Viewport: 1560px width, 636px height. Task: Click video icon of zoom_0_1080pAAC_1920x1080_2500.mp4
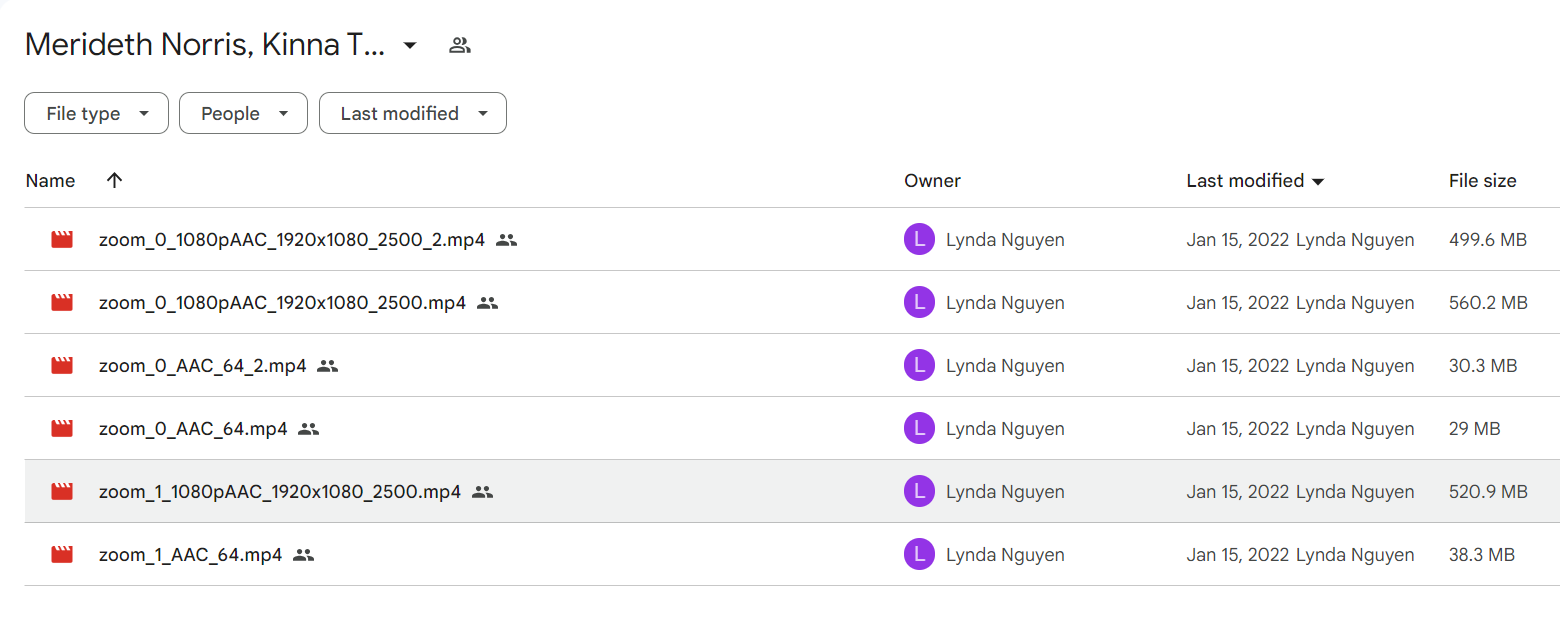click(x=62, y=303)
